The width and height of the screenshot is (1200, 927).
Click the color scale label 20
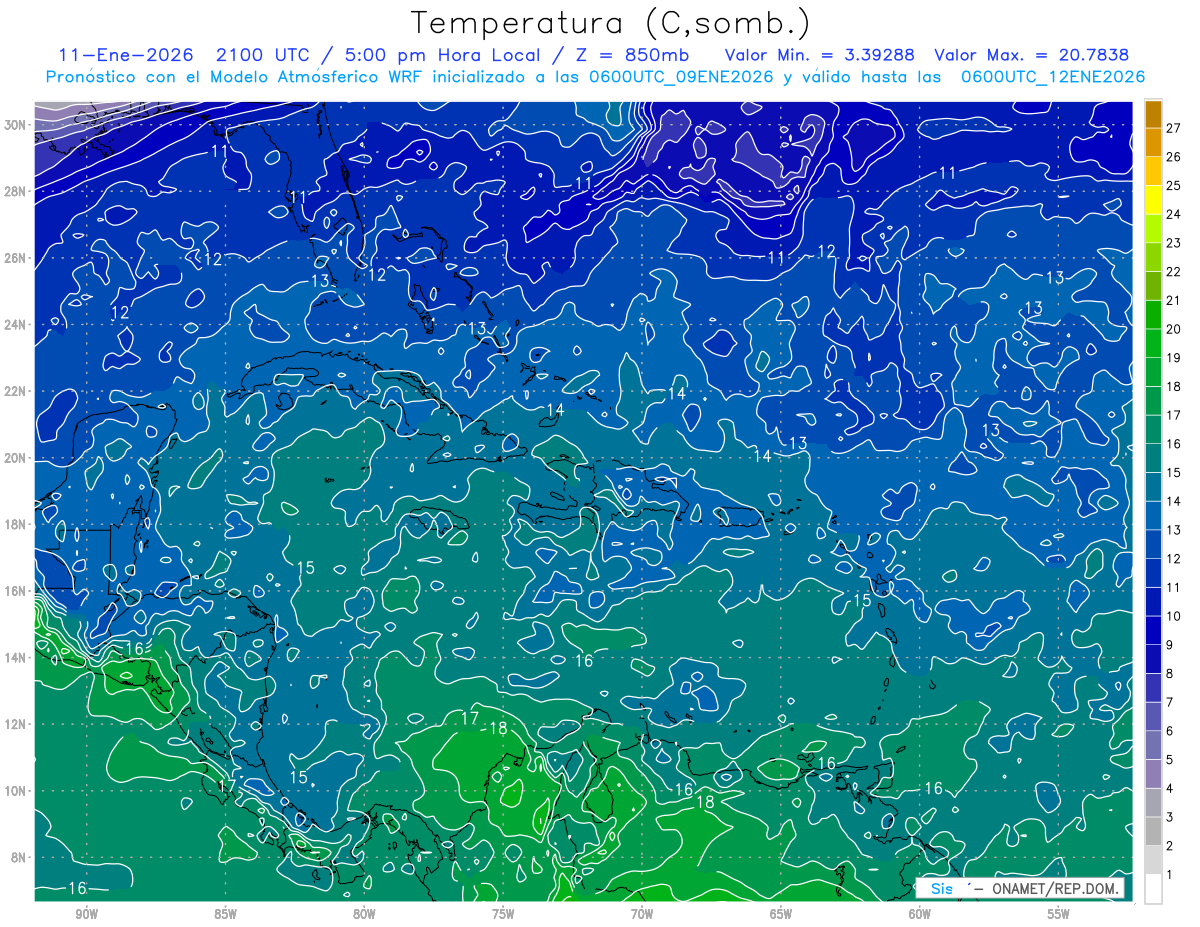pyautogui.click(x=1174, y=329)
